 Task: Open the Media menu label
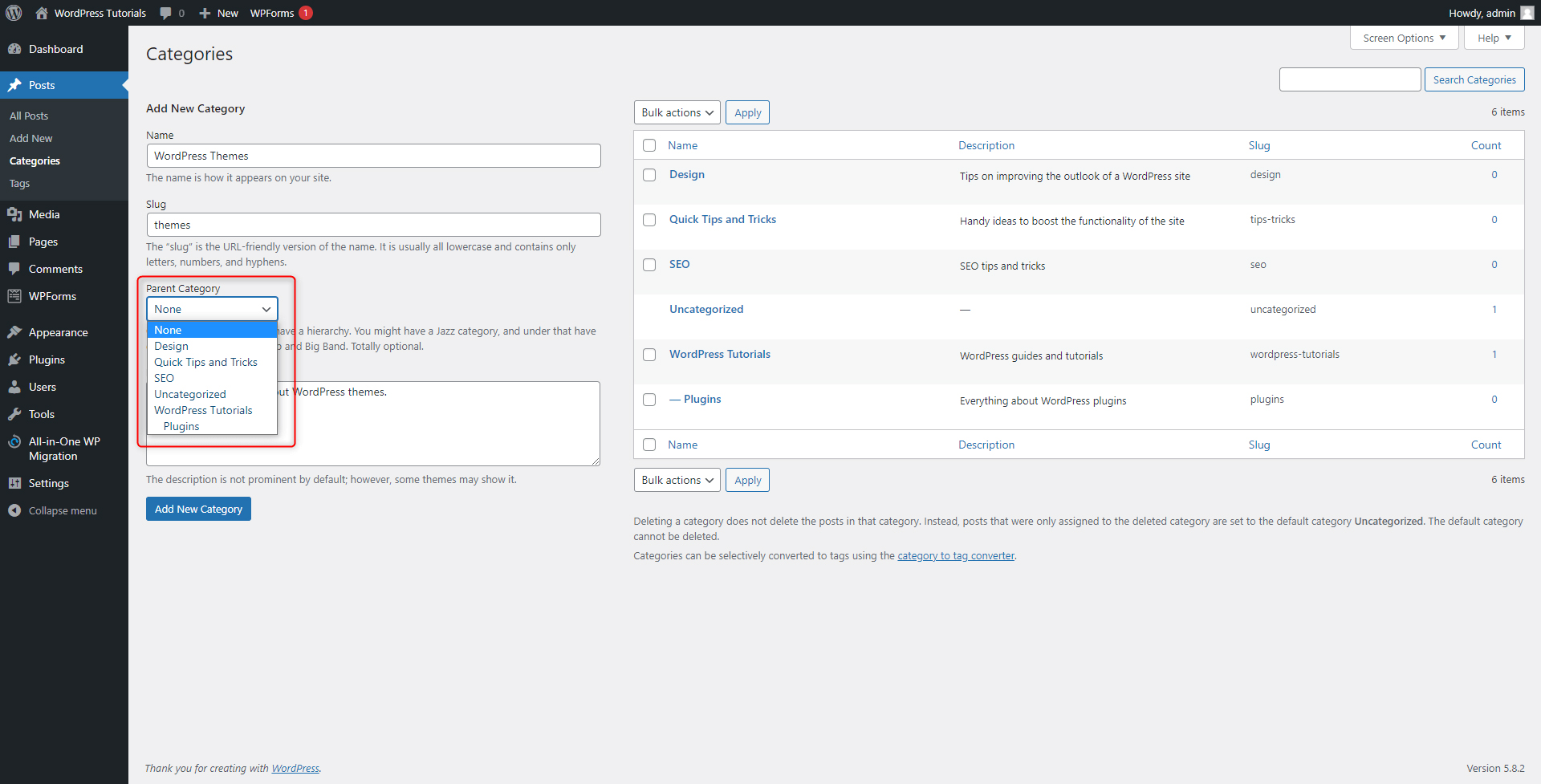(x=44, y=214)
